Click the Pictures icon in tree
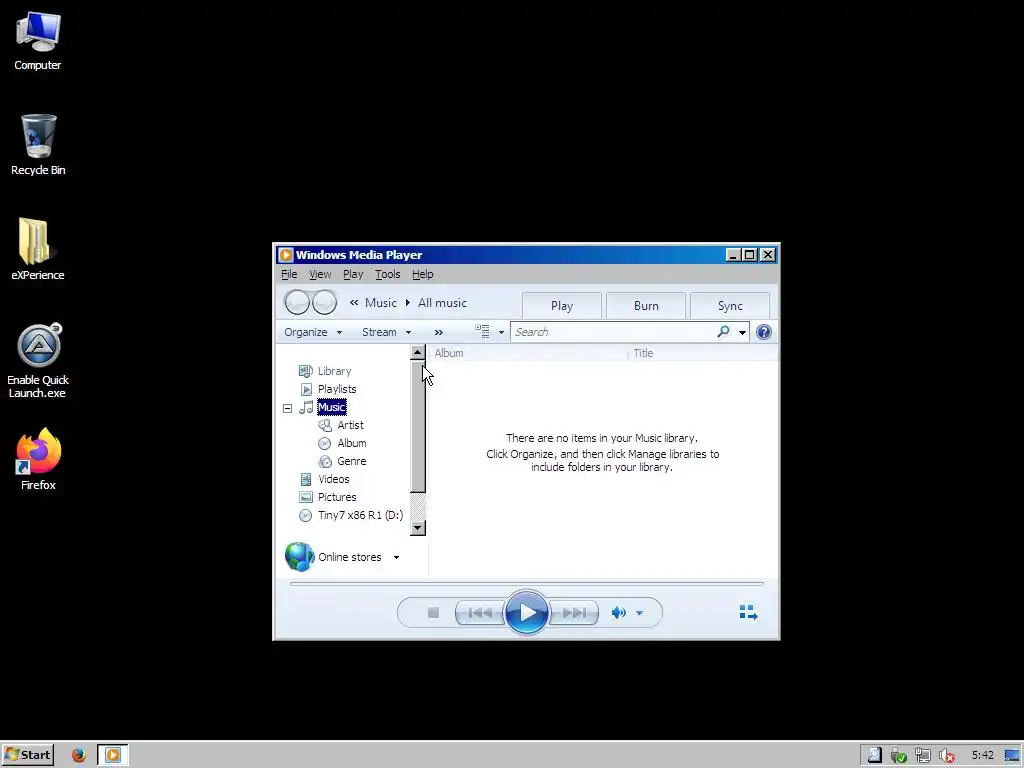The height and width of the screenshot is (768, 1024). (306, 497)
